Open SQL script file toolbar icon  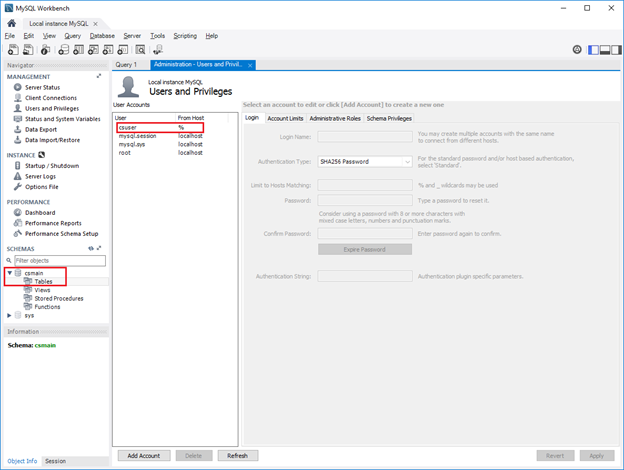click(x=28, y=50)
